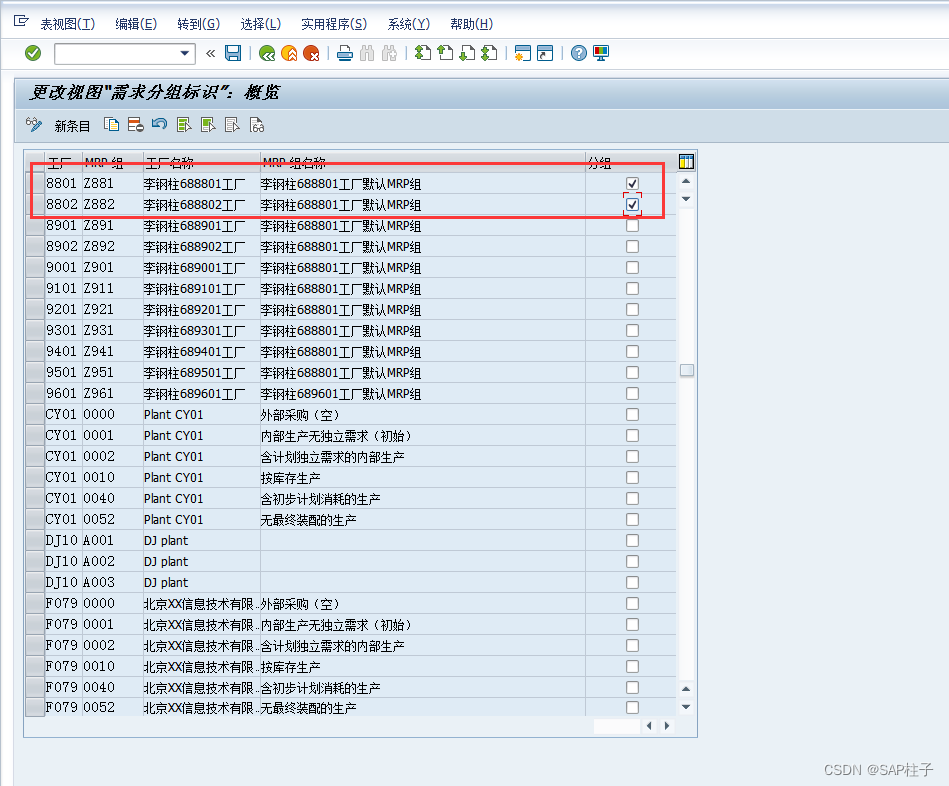
Task: Click the bottom scroll-down arrow of table
Action: coord(686,707)
